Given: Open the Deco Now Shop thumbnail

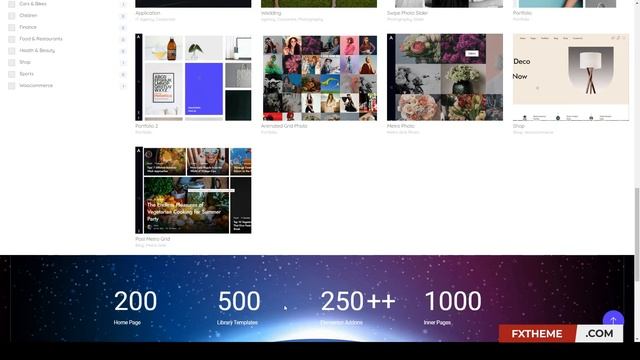Looking at the screenshot, I should [x=571, y=77].
